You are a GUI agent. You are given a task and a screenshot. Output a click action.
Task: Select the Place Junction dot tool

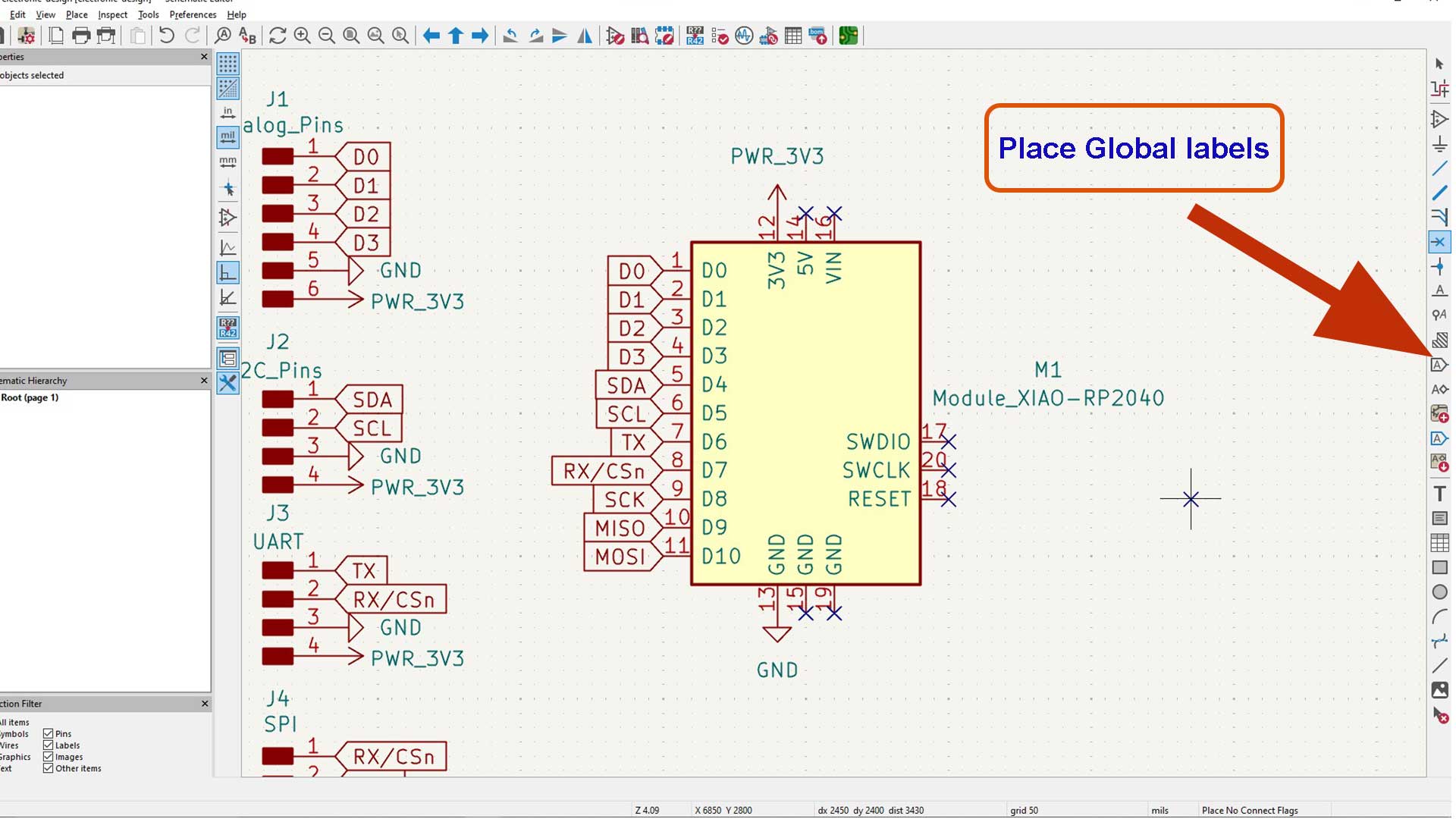pyautogui.click(x=1439, y=266)
